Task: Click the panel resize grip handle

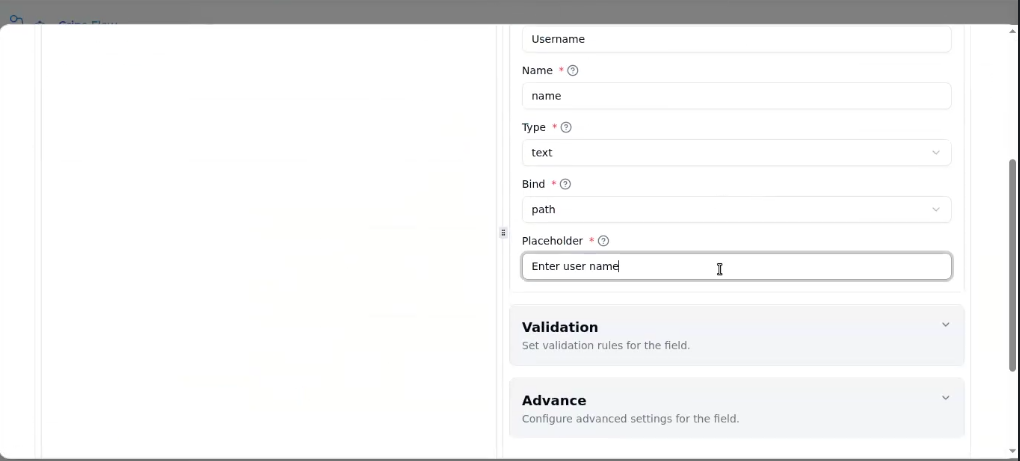Action: point(503,233)
